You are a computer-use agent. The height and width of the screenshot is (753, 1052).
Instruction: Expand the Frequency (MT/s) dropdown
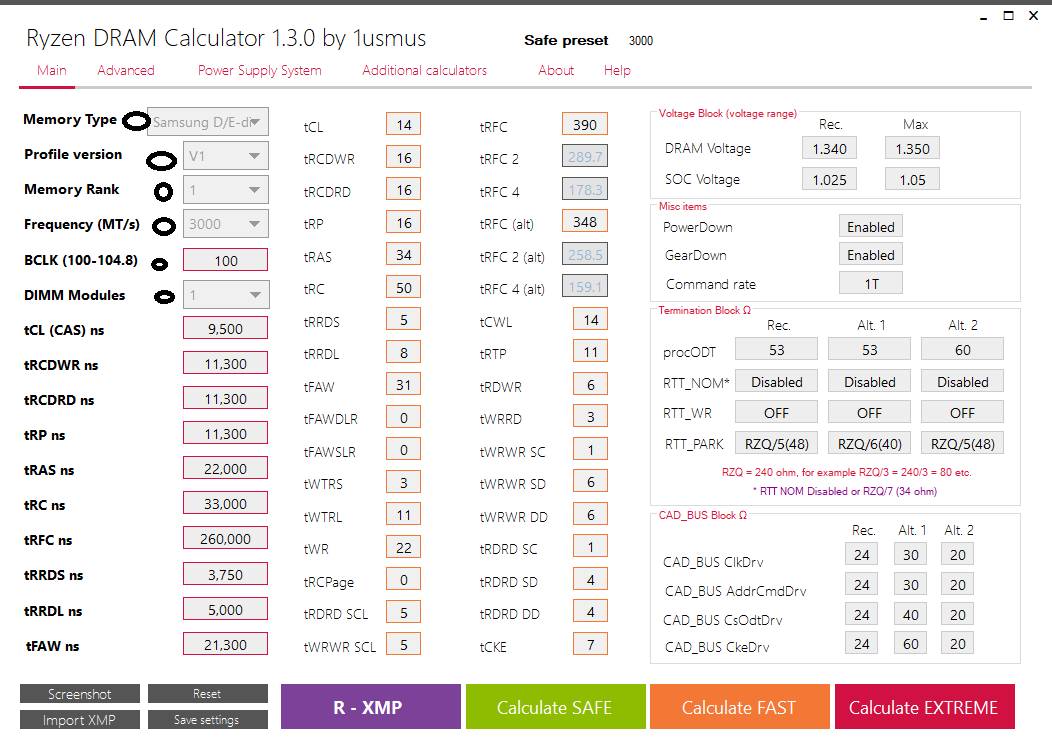pyautogui.click(x=225, y=224)
